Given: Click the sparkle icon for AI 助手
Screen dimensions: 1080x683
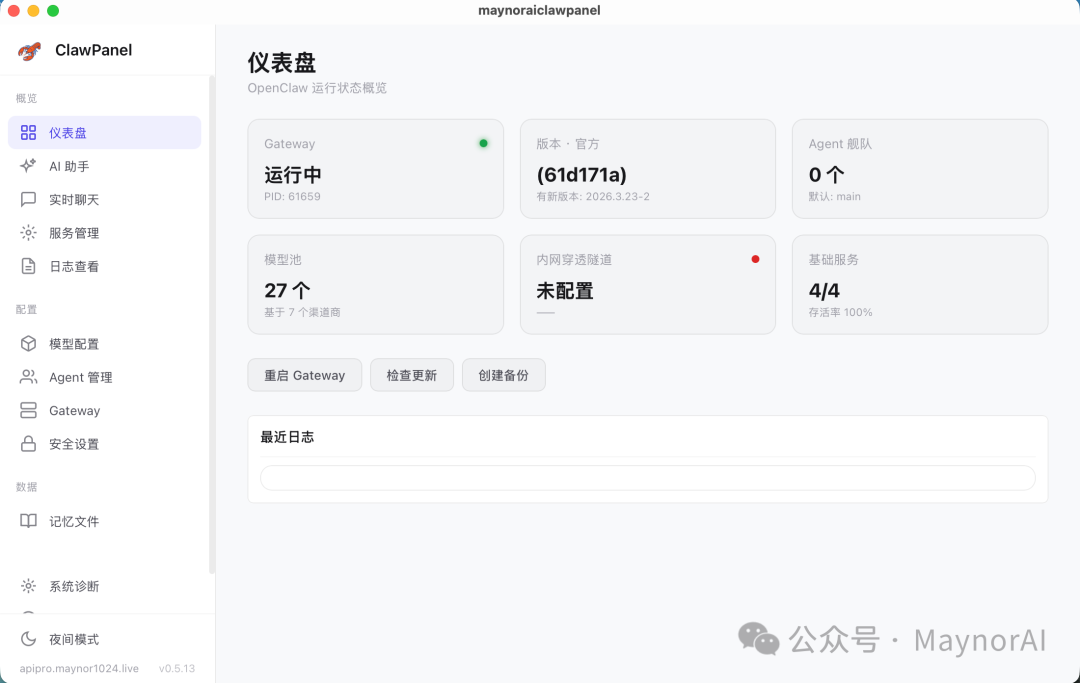Looking at the screenshot, I should 28,166.
